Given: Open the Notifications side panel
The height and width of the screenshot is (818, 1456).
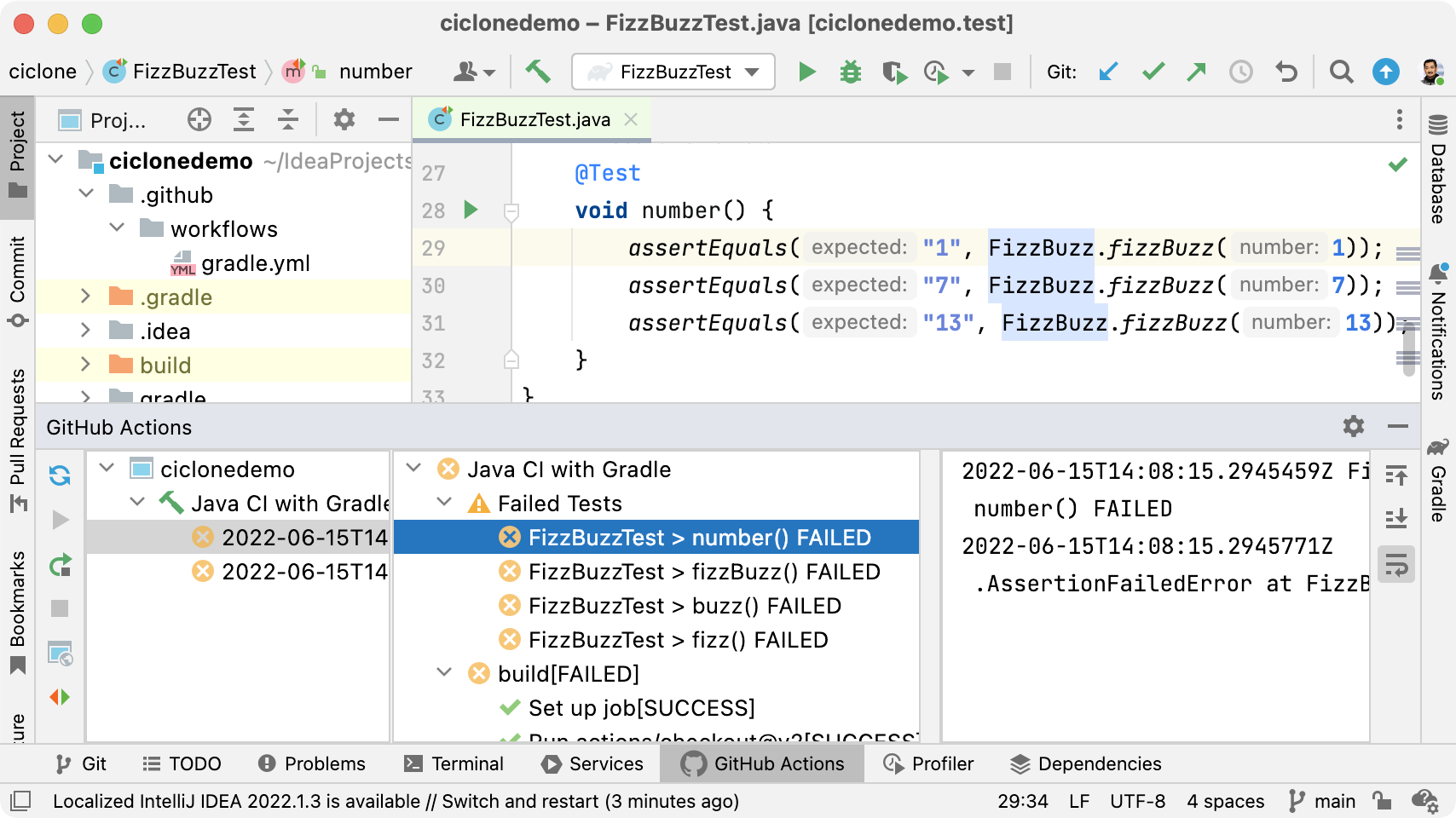Looking at the screenshot, I should tap(1438, 331).
